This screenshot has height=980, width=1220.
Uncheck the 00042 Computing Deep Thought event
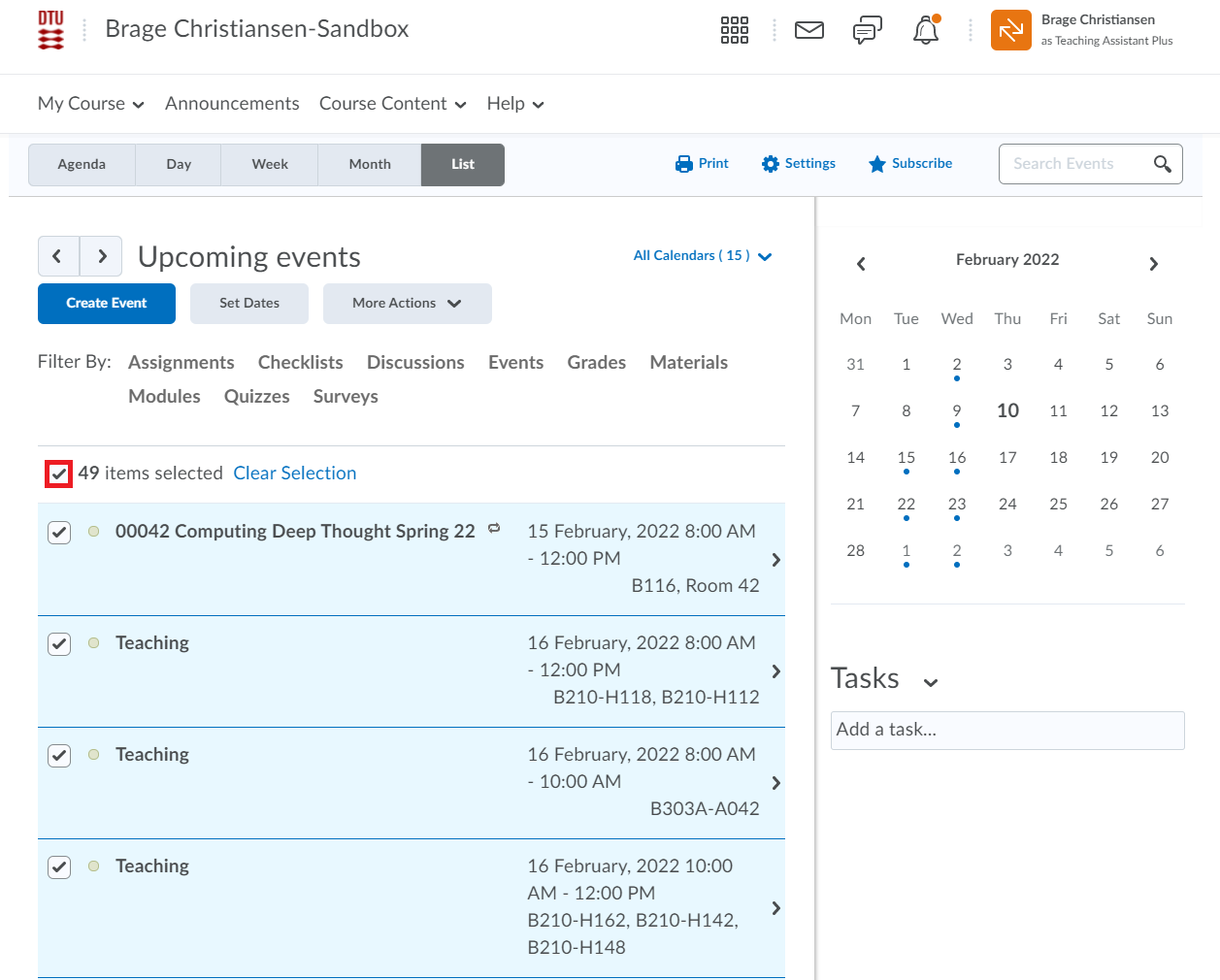coord(59,533)
